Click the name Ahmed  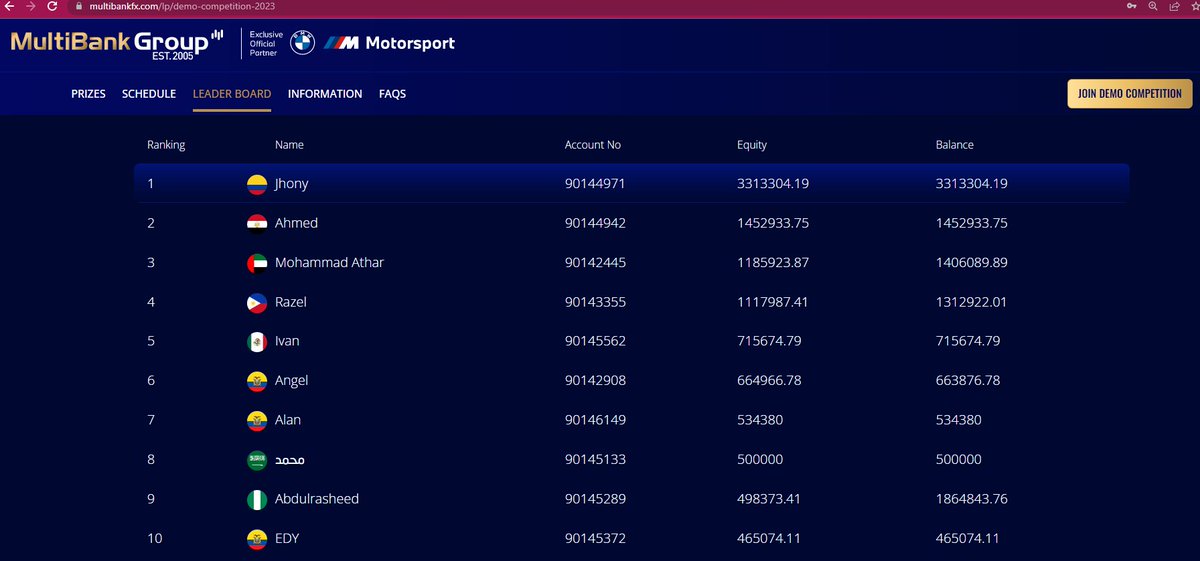(x=296, y=223)
